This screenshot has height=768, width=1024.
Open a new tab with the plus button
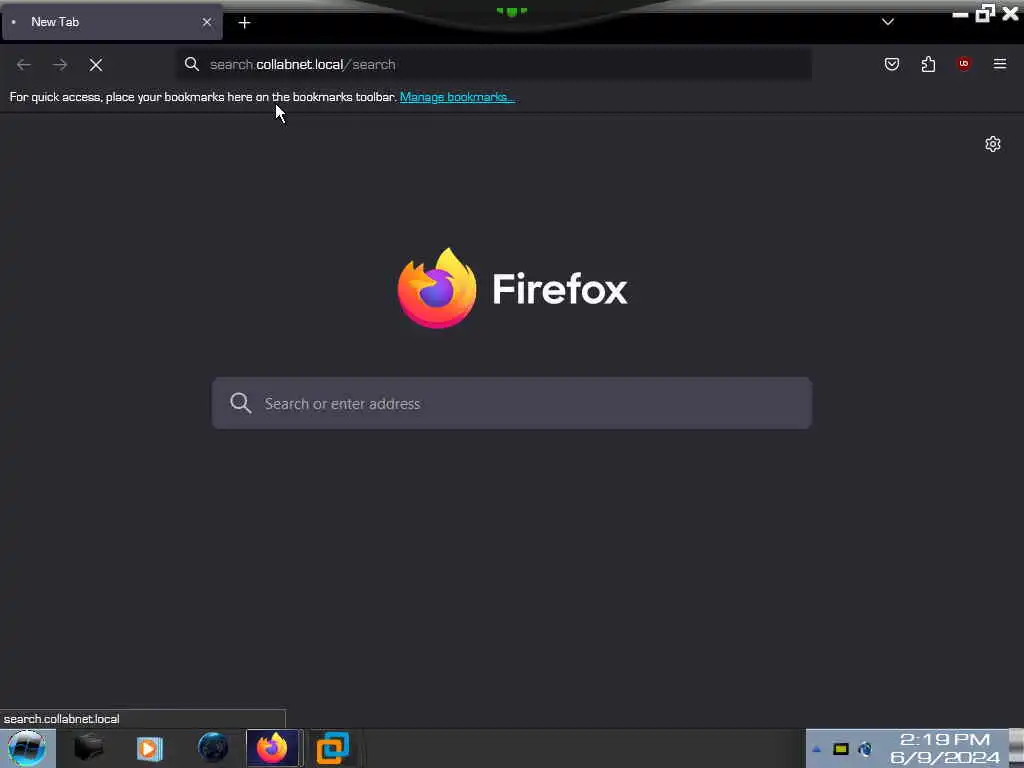244,23
